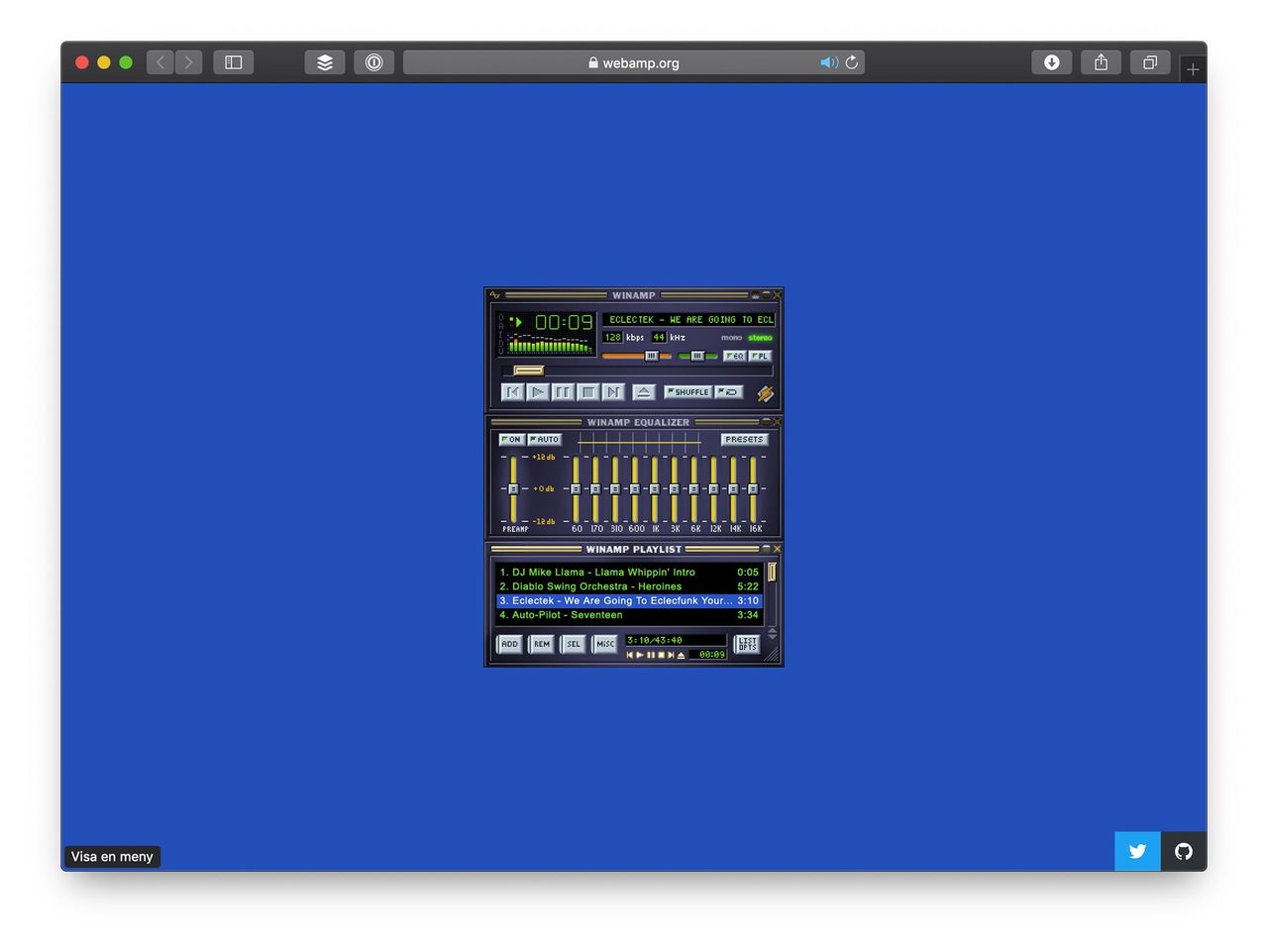Click the volume slider on the main window
Screen dimensions: 1268x952
pos(651,357)
